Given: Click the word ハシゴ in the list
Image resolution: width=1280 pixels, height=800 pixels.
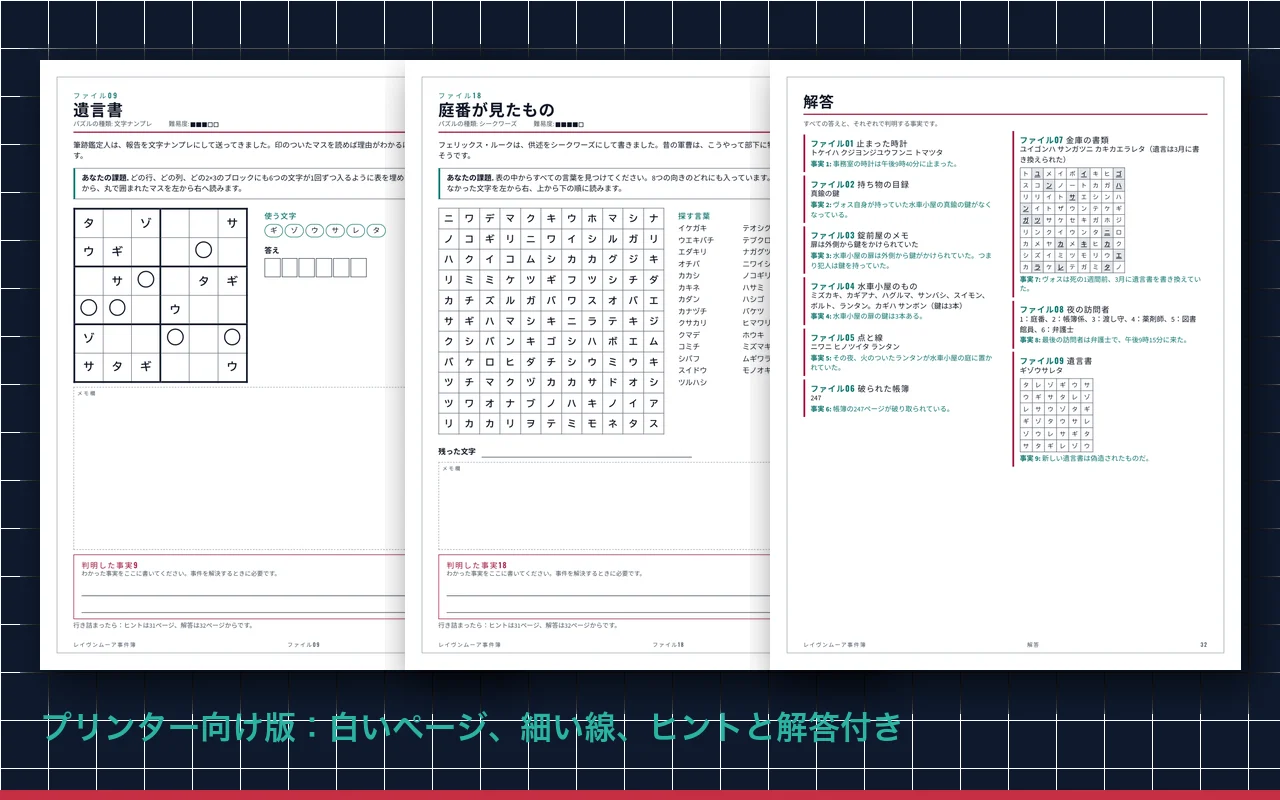Looking at the screenshot, I should (753, 299).
